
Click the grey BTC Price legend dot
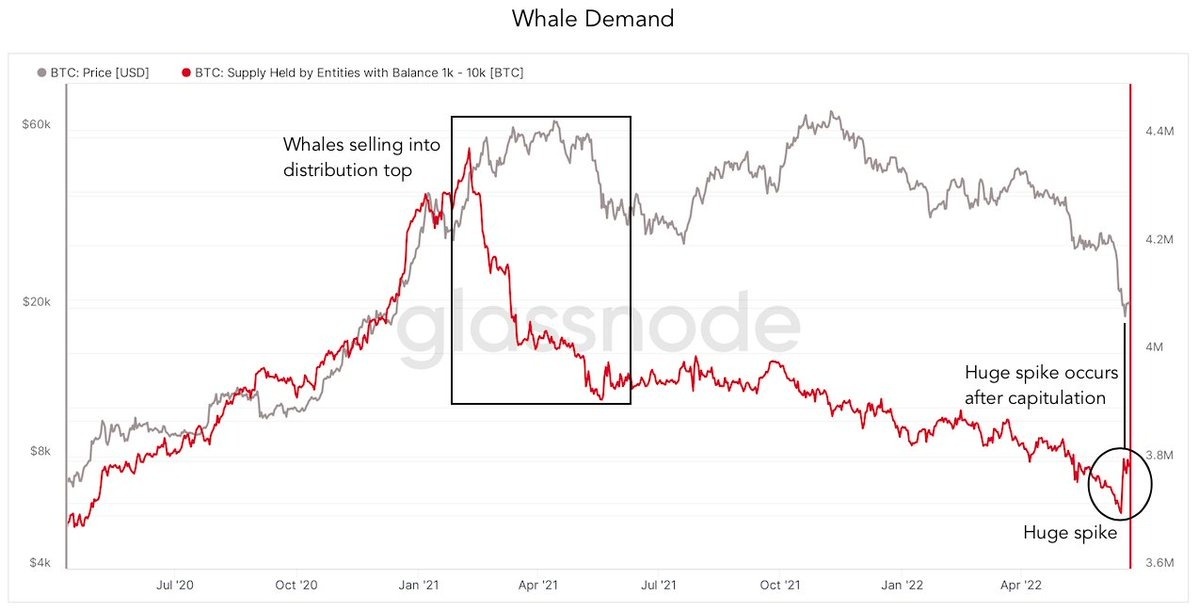point(41,72)
